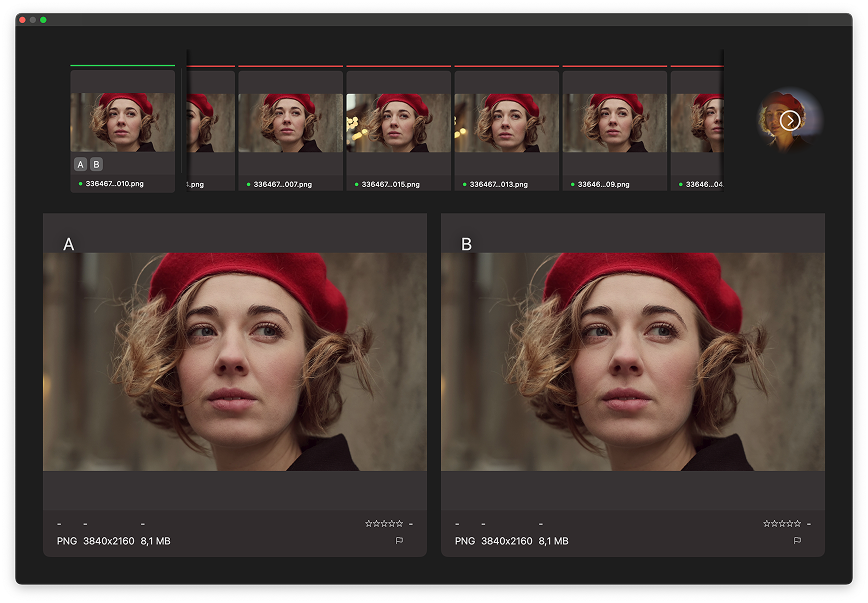Click the next arrow beside the filmstrip
Image resolution: width=868 pixels, height=603 pixels.
790,121
